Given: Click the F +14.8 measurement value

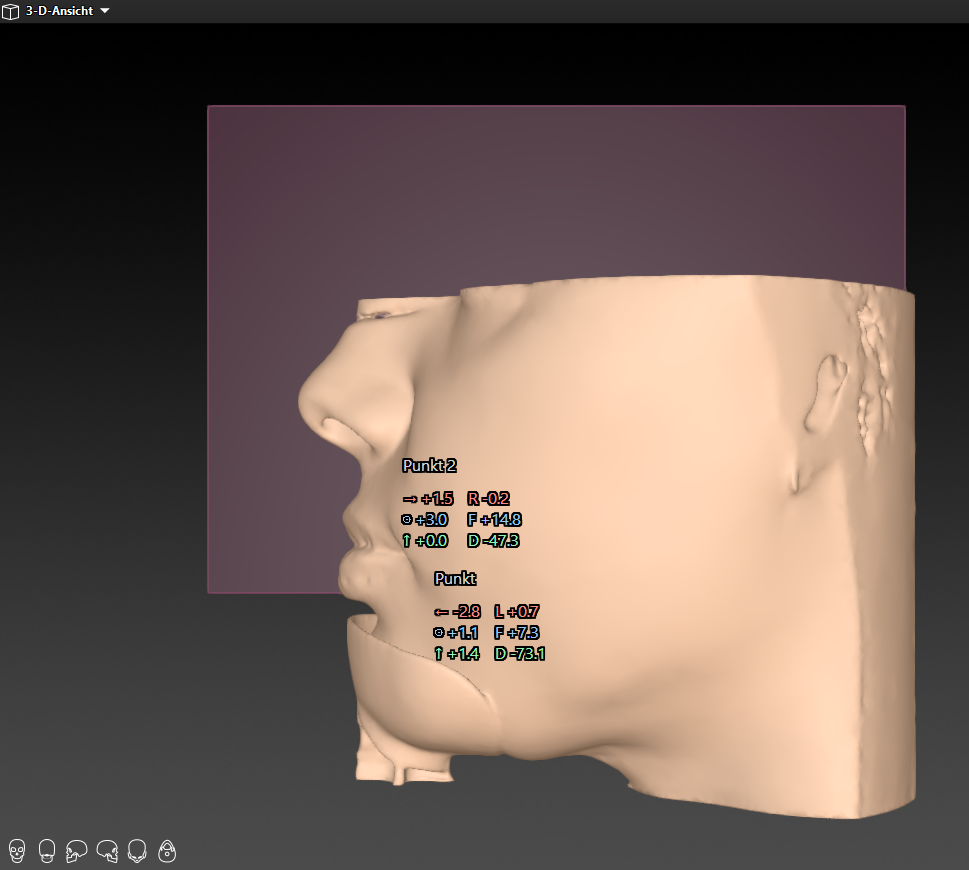Looking at the screenshot, I should point(494,520).
